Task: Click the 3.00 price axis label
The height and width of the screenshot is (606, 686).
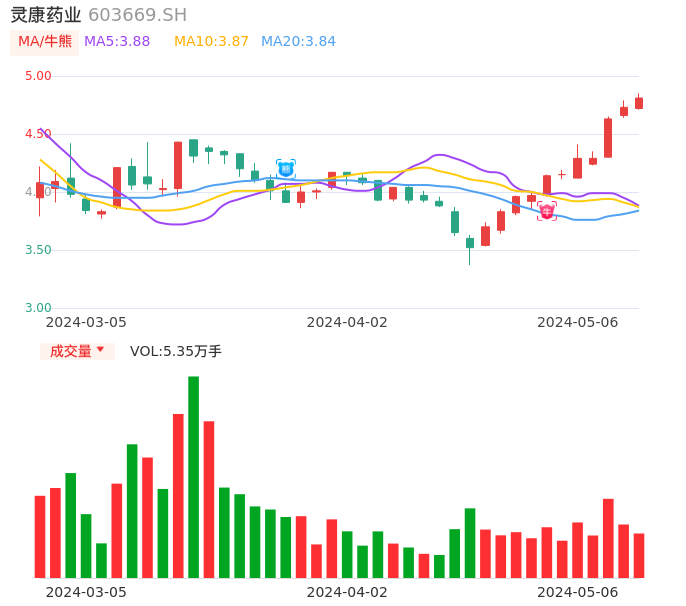Action: tap(38, 308)
